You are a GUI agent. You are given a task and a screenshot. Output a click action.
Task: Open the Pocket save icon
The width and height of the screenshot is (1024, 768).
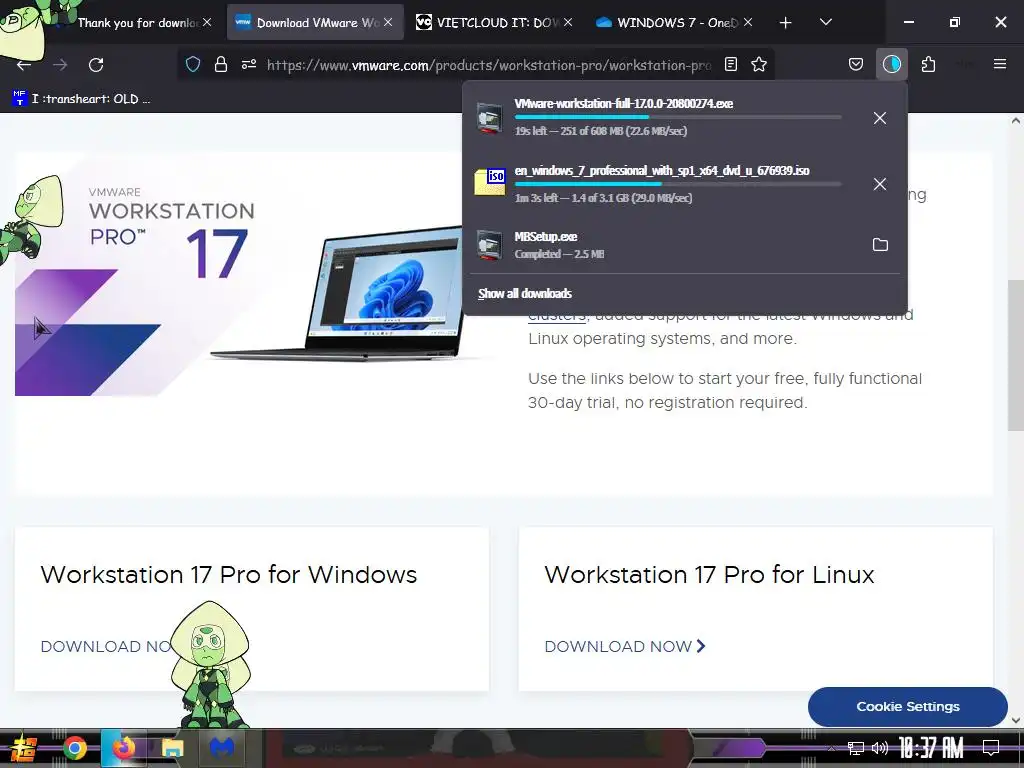[856, 64]
